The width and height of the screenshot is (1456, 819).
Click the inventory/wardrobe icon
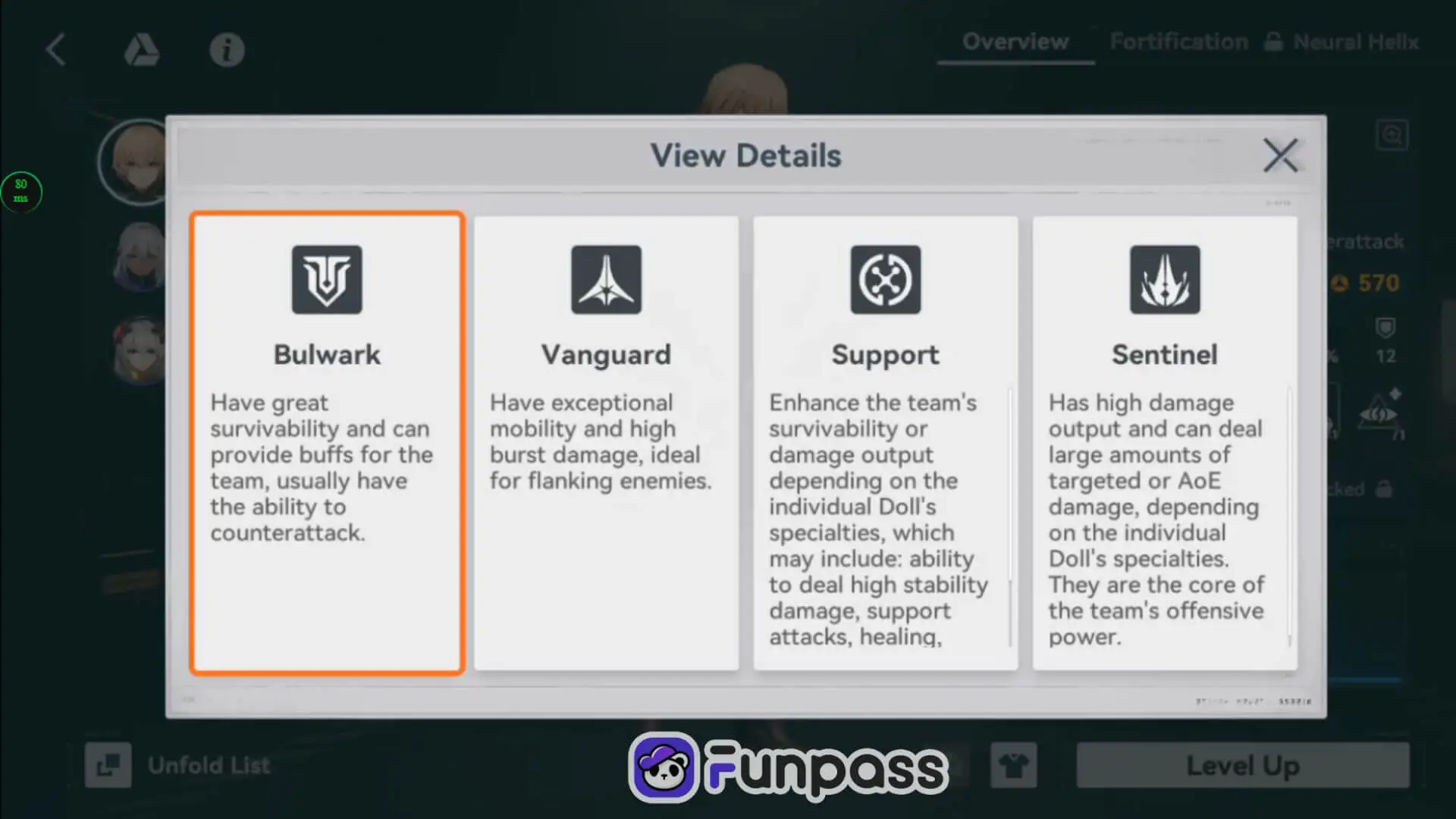pyautogui.click(x=1015, y=765)
